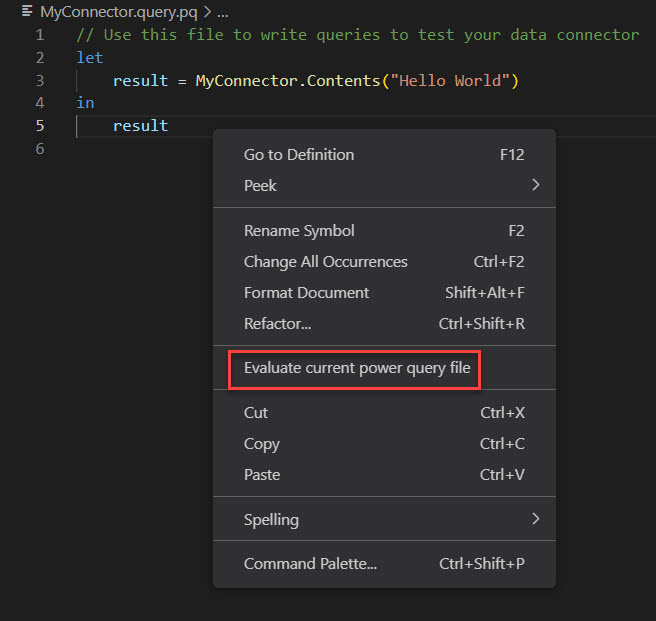
Task: Click 'MyConnector.Contents' in line 3
Action: tap(287, 80)
